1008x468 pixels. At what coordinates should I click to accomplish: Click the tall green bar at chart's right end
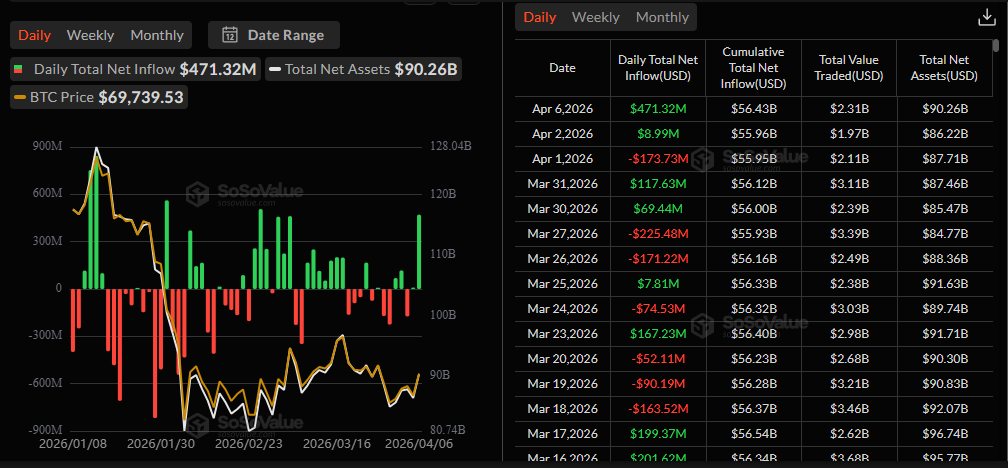pyautogui.click(x=419, y=251)
